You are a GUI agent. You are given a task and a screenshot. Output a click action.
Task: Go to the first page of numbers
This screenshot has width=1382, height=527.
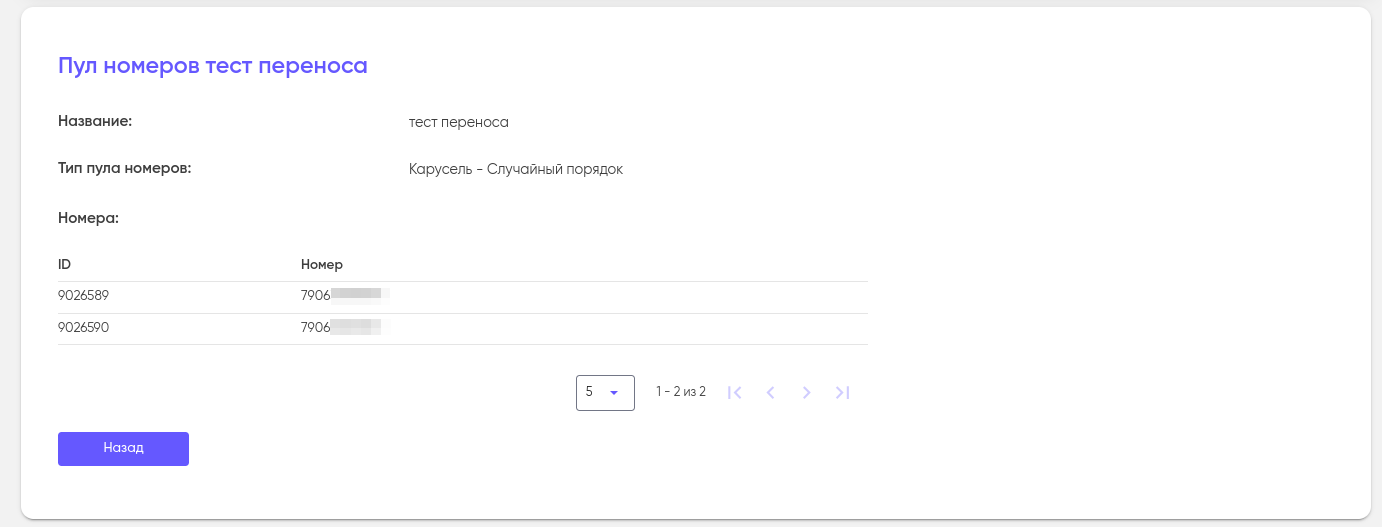coord(735,393)
